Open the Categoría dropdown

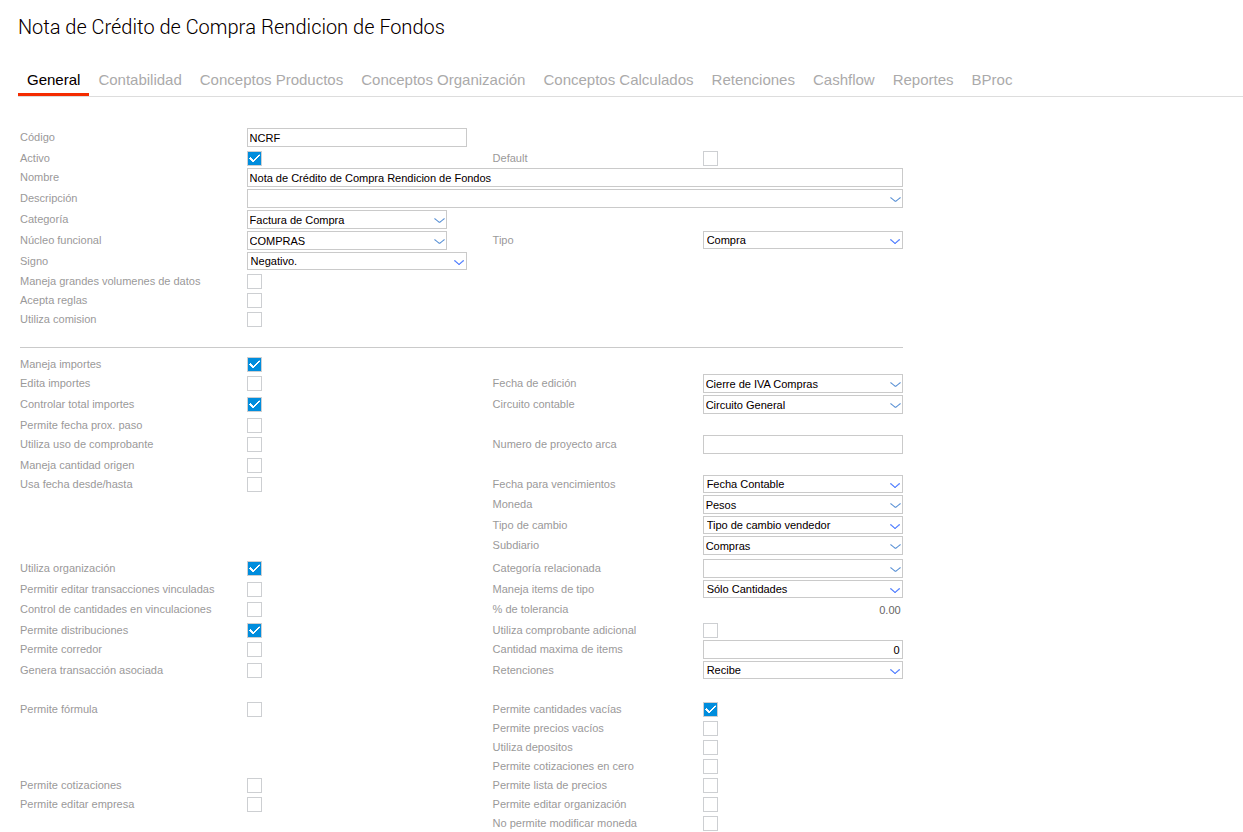(347, 219)
